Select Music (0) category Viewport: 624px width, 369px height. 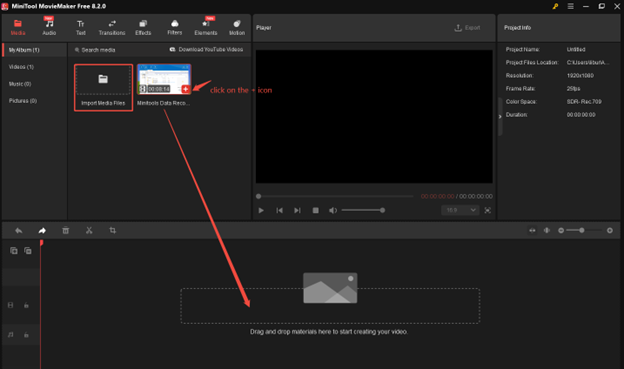(20, 84)
